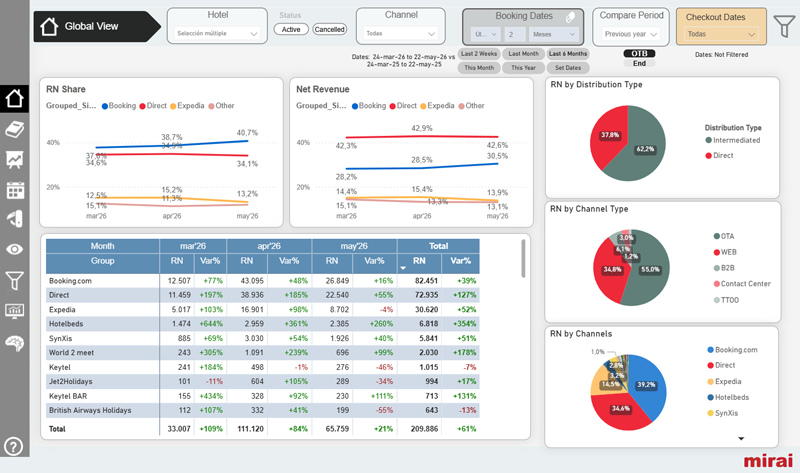Click the mirai logo
Screen dimensions: 800x473
[x=768, y=460]
